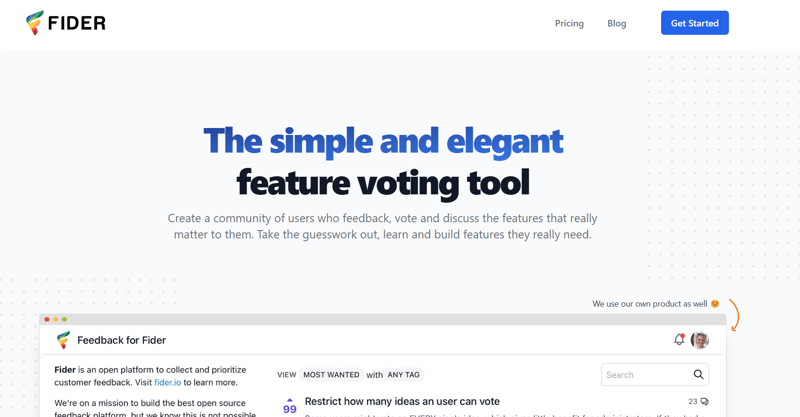The image size is (800, 417).
Task: Click the search magnifier icon
Action: [x=698, y=375]
